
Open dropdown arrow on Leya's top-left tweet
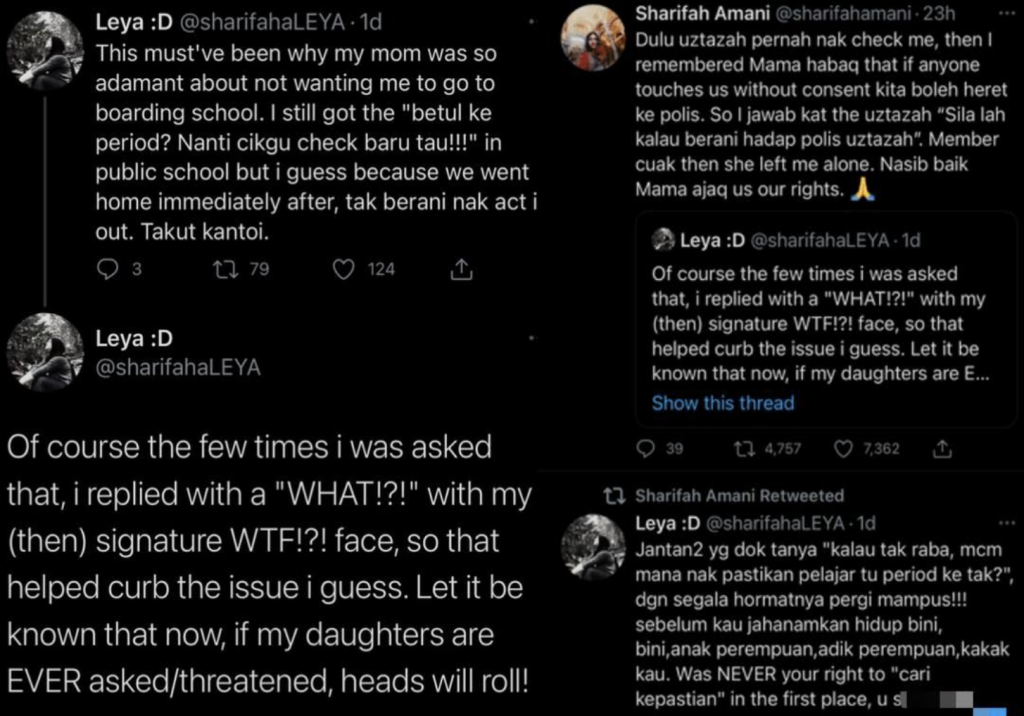click(x=532, y=22)
